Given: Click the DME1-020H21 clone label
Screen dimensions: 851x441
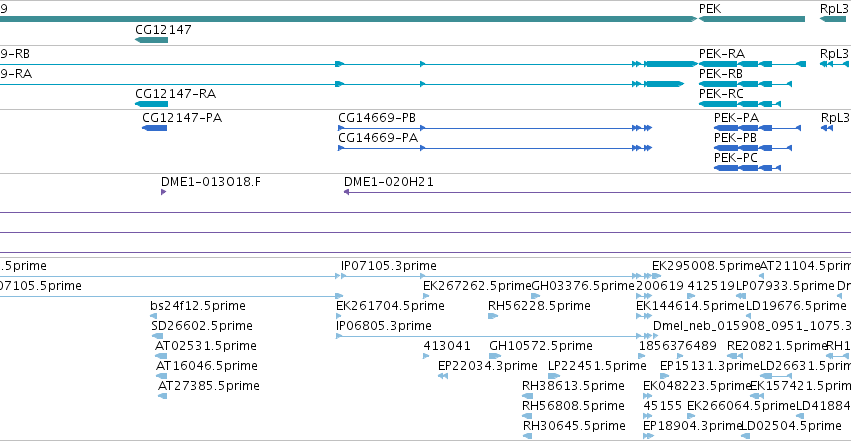Looking at the screenshot, I should tap(389, 182).
